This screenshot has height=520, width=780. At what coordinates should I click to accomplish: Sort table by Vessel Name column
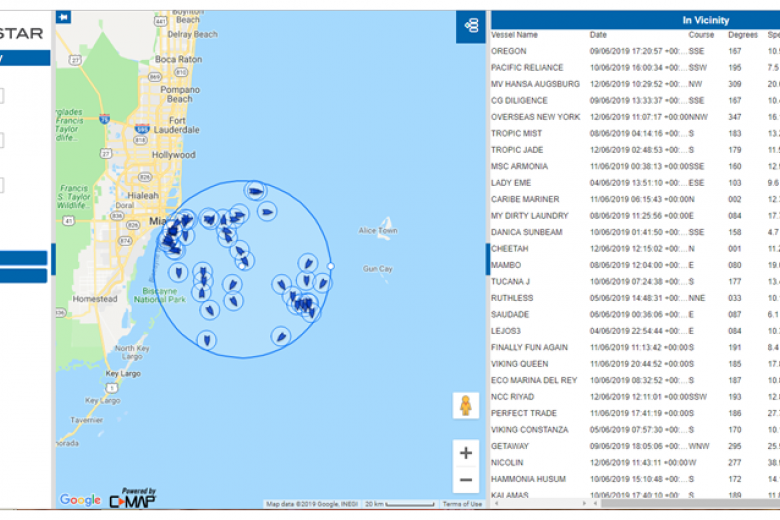pyautogui.click(x=514, y=35)
